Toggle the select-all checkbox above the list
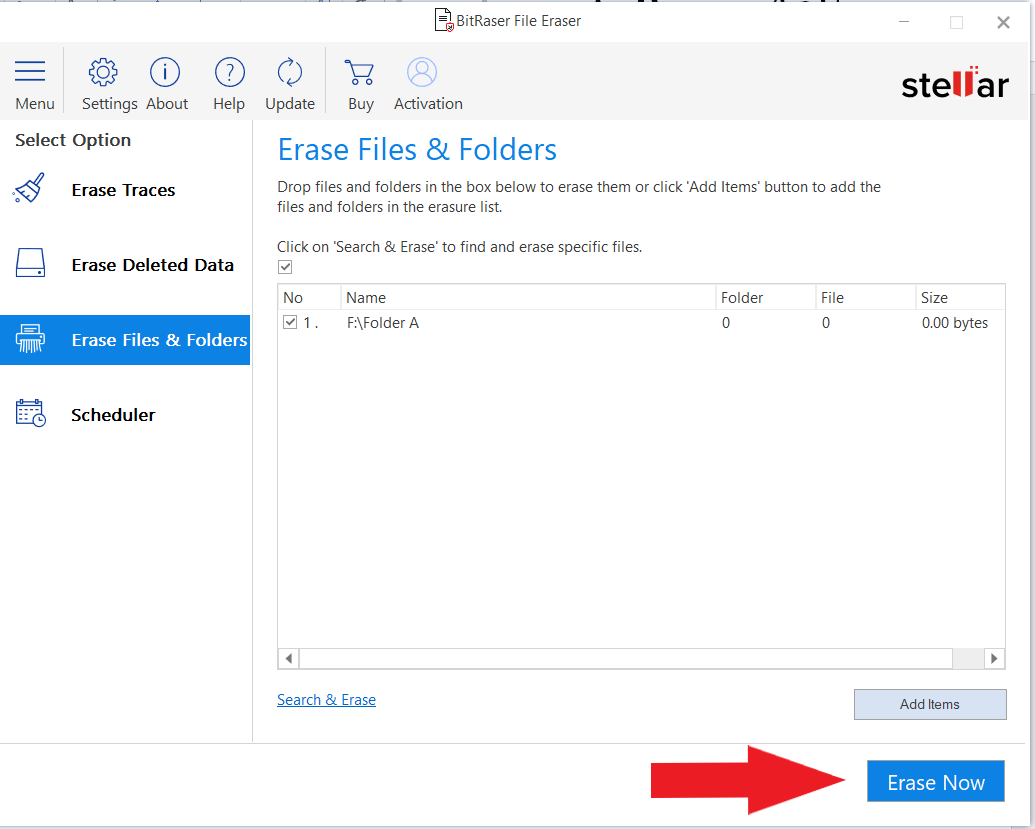Screen dimensions: 1035x829 (x=285, y=267)
